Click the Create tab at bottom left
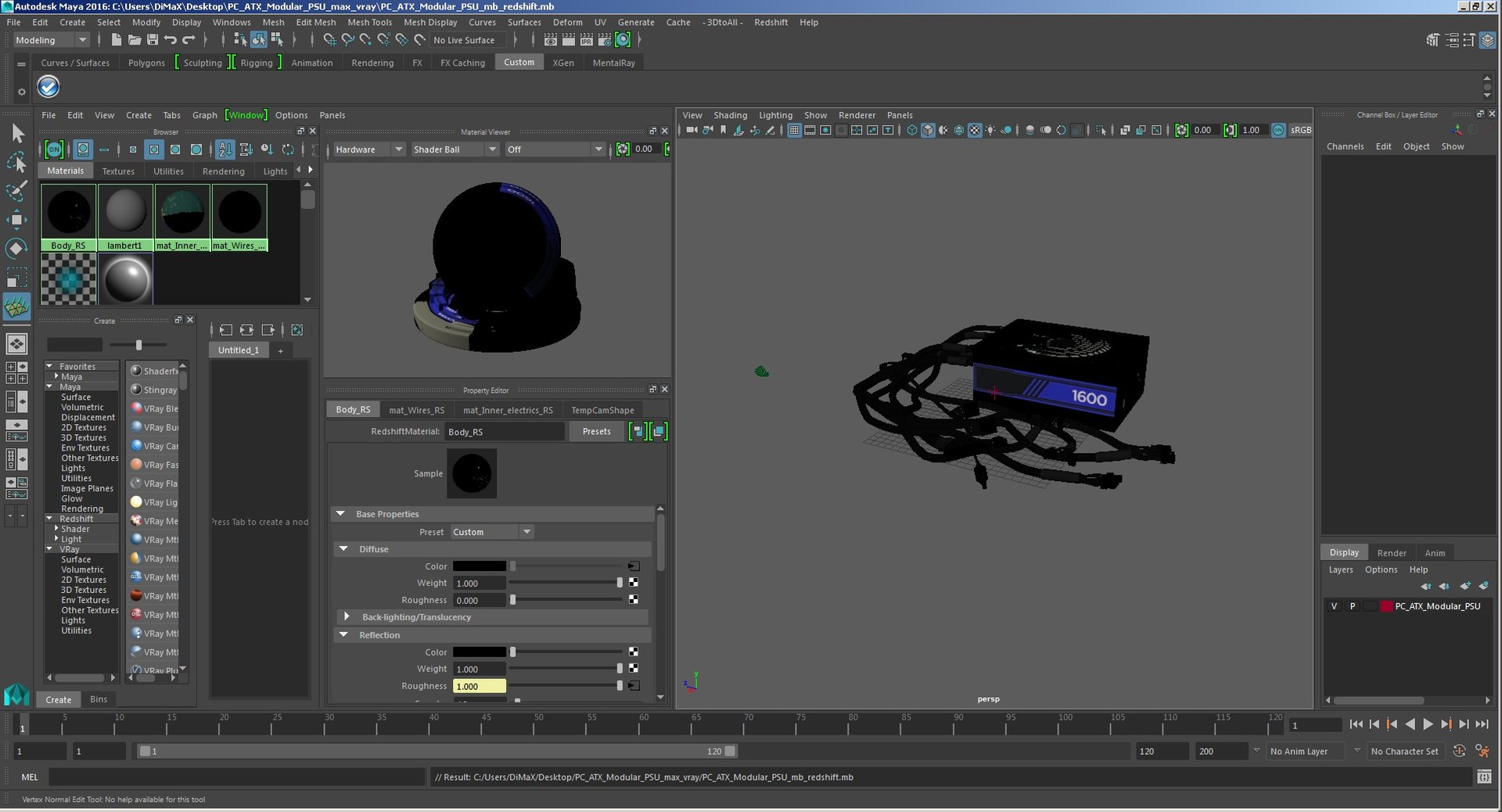 click(x=58, y=699)
